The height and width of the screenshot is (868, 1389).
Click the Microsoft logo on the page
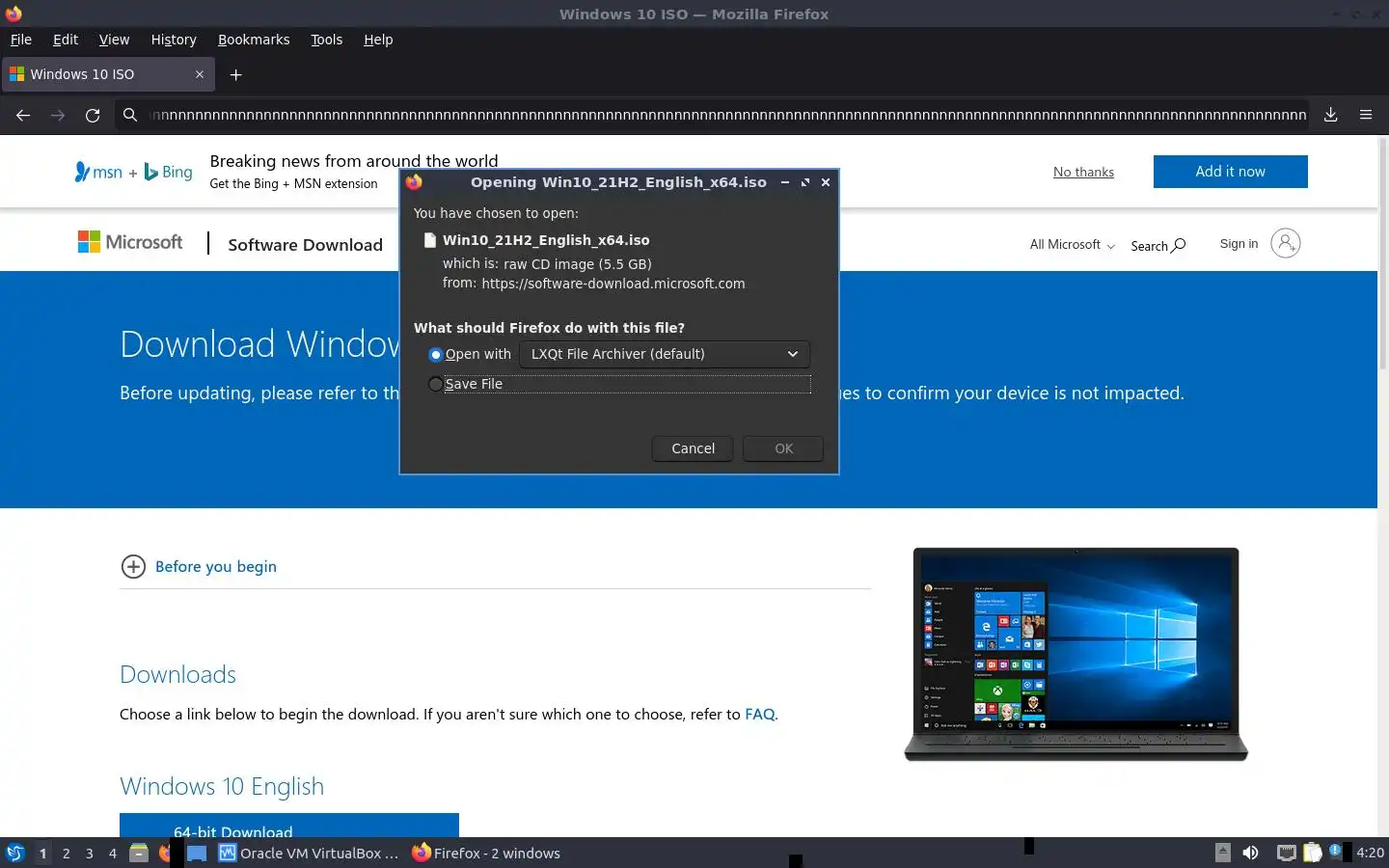130,242
